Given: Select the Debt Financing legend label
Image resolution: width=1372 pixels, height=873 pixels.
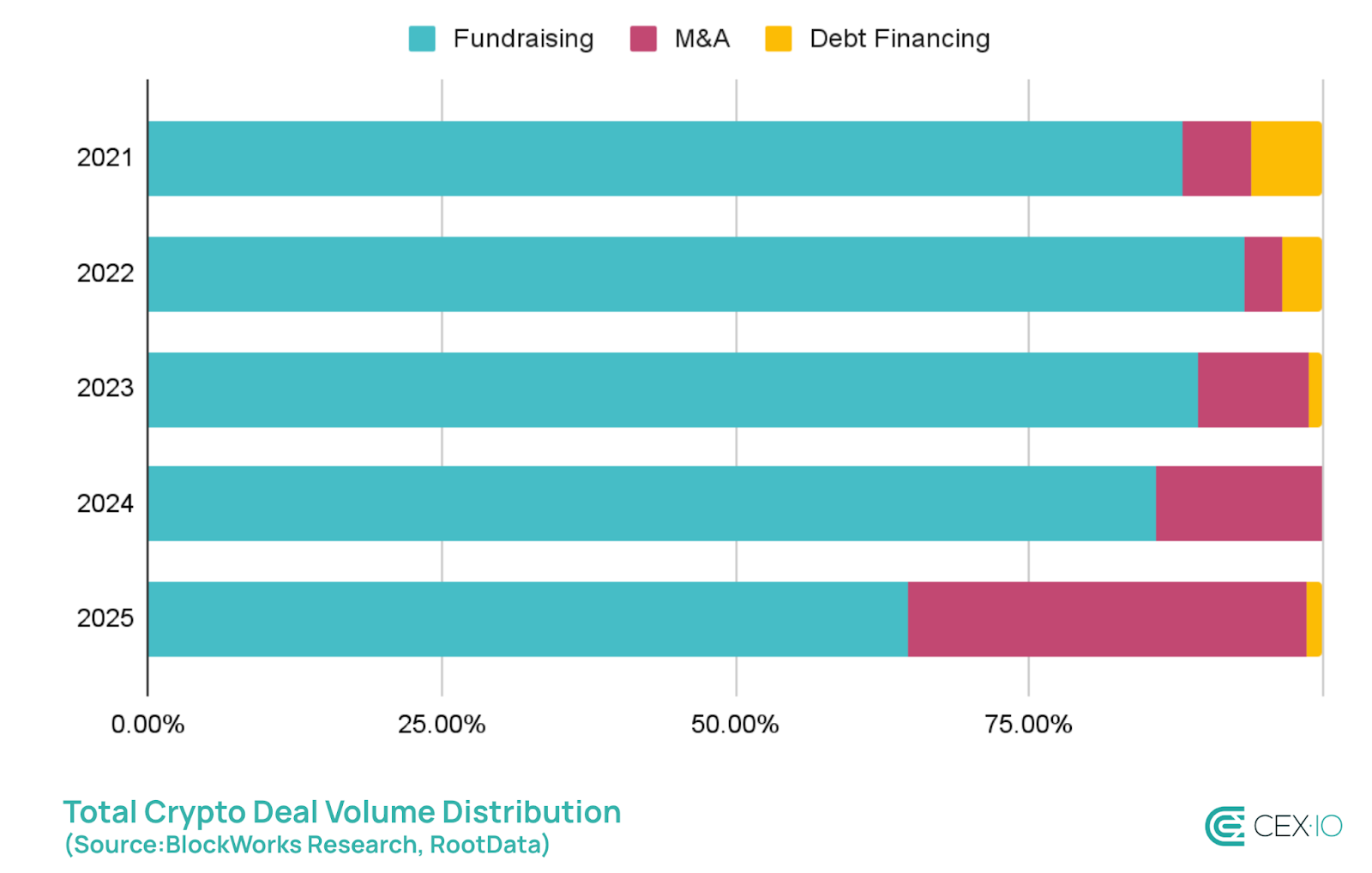Looking at the screenshot, I should pyautogui.click(x=900, y=39).
